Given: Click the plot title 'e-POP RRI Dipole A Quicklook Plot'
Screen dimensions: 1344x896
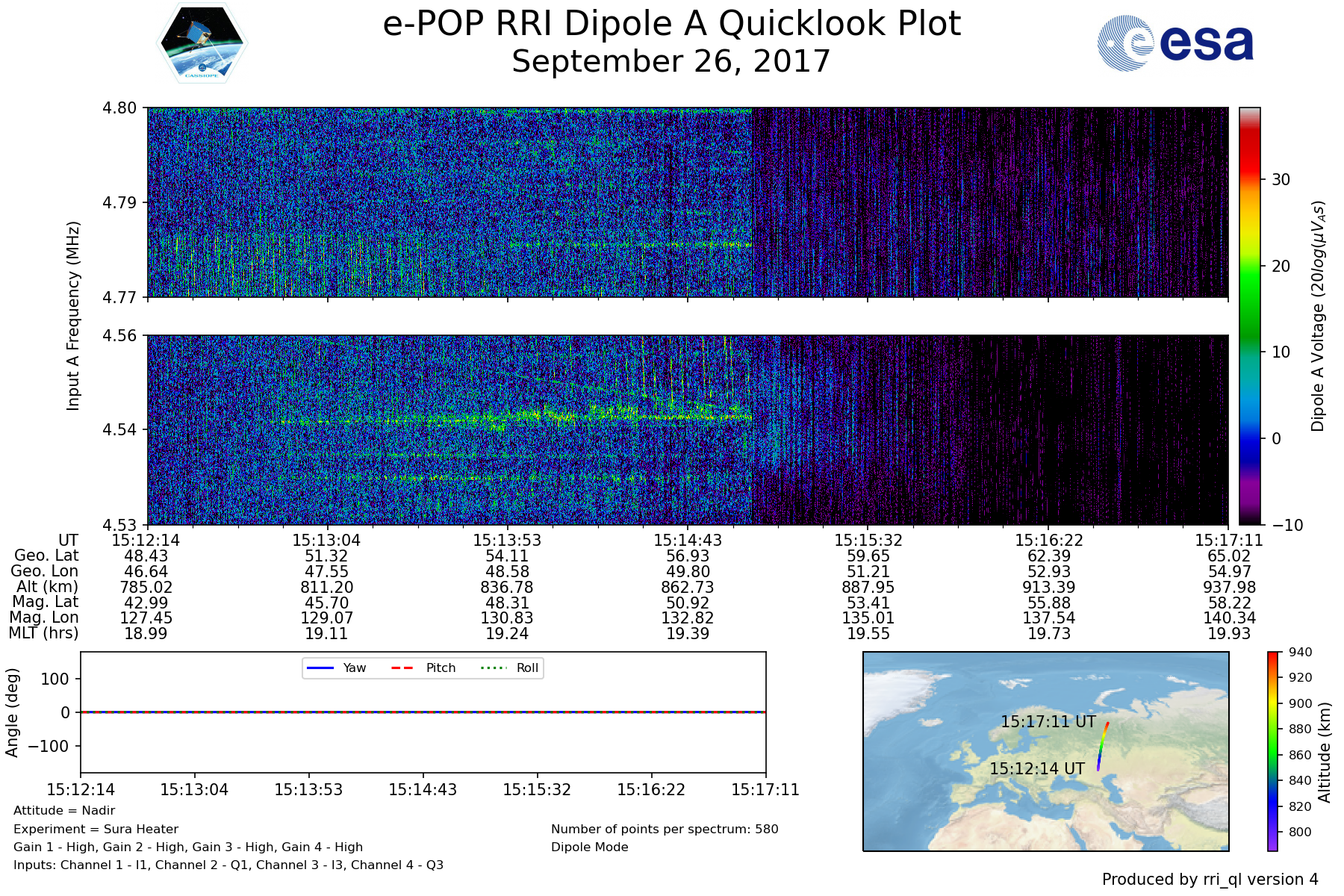Looking at the screenshot, I should tap(671, 24).
